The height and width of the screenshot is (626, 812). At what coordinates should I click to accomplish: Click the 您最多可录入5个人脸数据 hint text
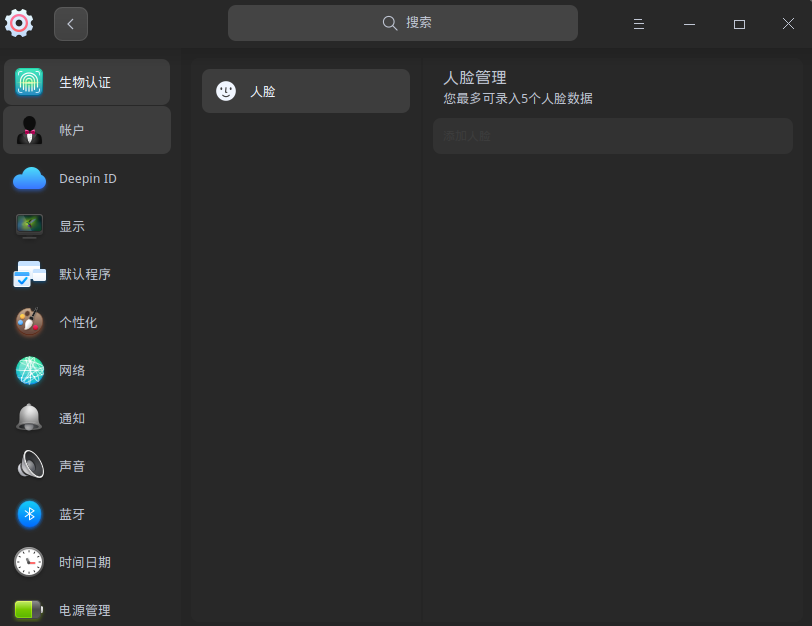[518, 98]
